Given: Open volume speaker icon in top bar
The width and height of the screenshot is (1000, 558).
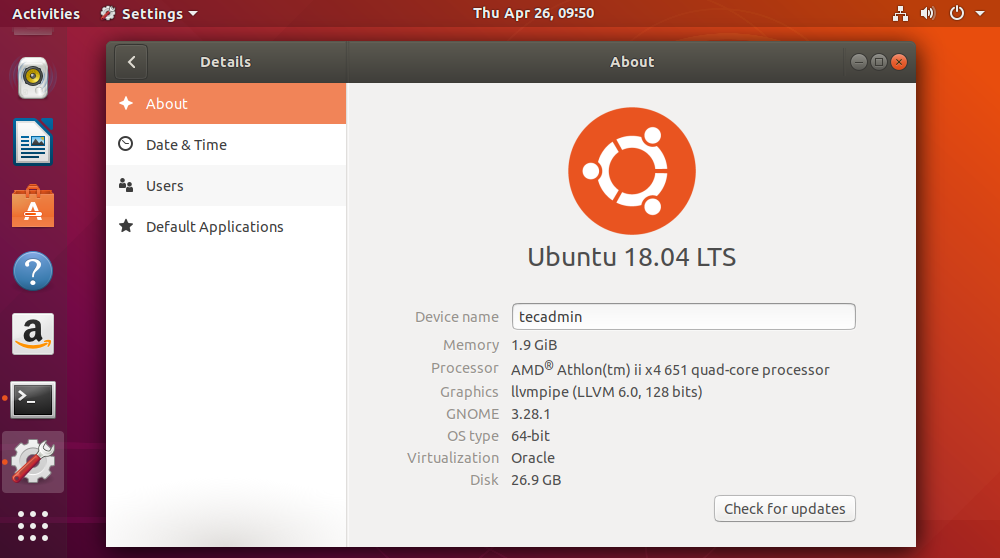Looking at the screenshot, I should [x=928, y=13].
